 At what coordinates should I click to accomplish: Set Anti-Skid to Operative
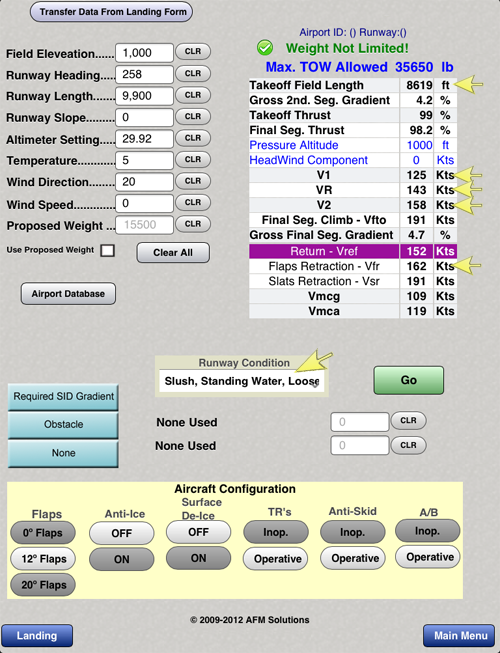tap(353, 558)
